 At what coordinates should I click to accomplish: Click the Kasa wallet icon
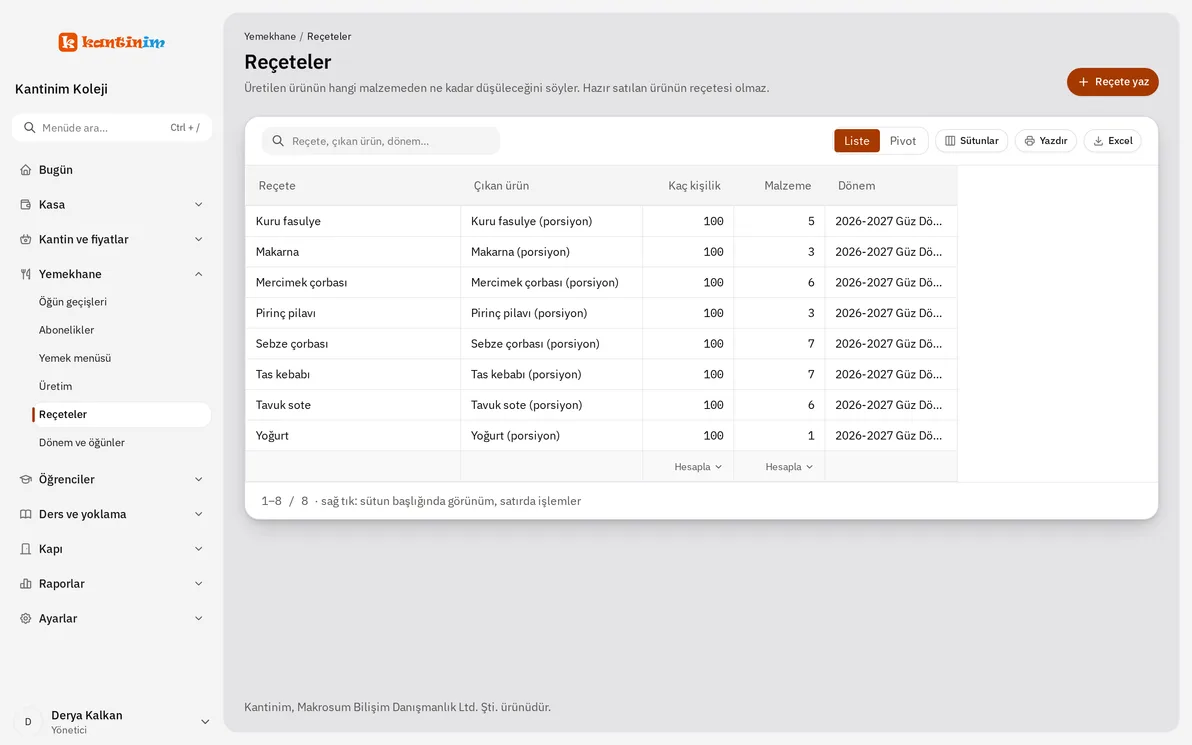(25, 204)
